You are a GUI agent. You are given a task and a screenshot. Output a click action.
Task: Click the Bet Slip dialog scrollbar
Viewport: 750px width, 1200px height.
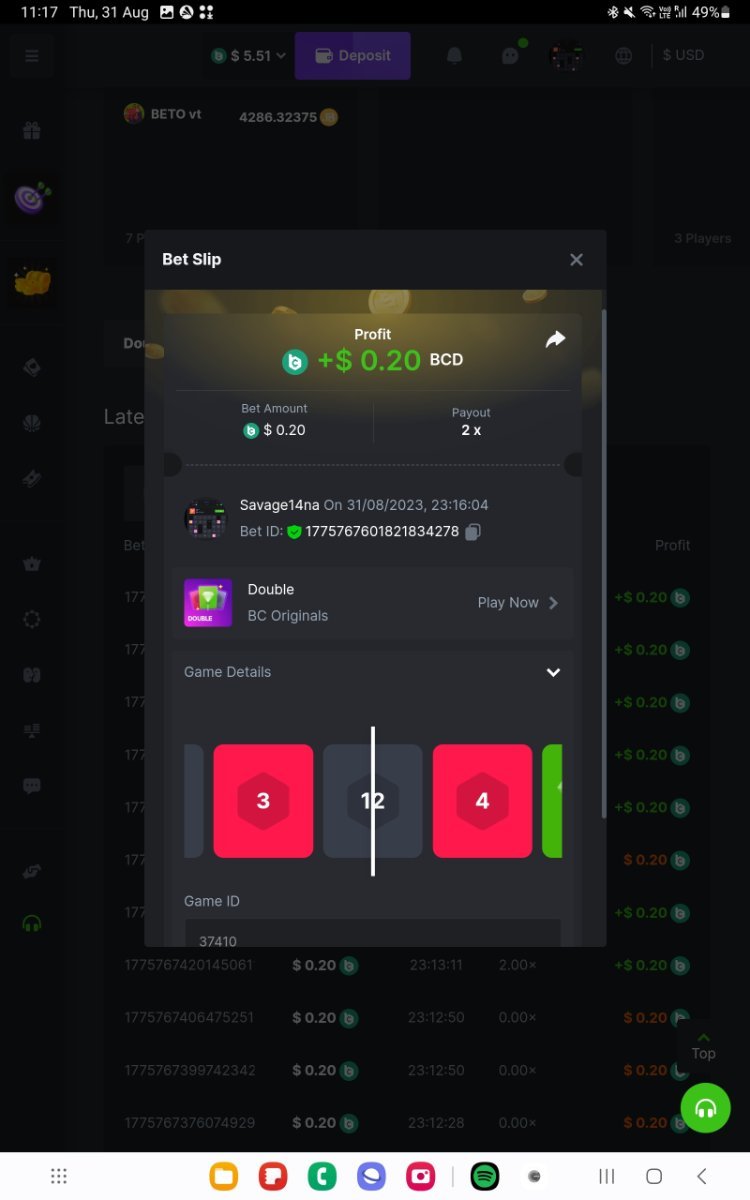(x=603, y=564)
